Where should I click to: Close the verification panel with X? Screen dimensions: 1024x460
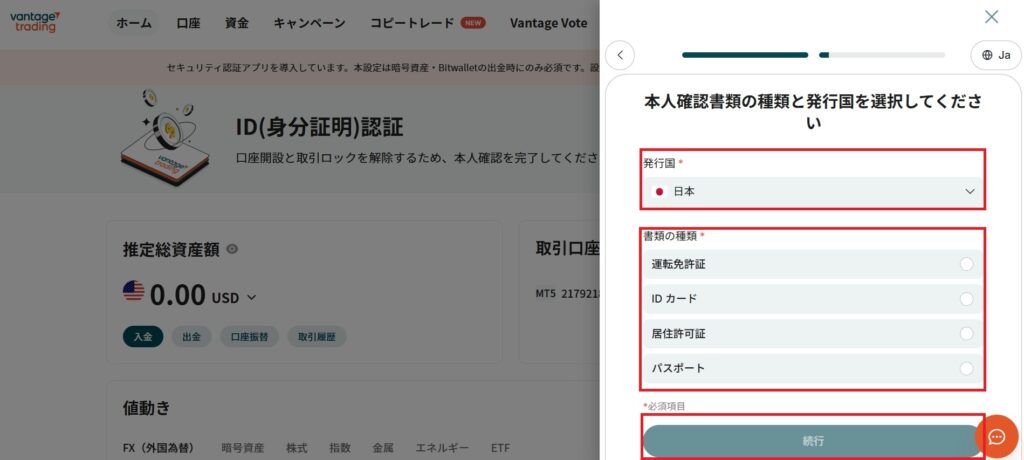[x=991, y=17]
